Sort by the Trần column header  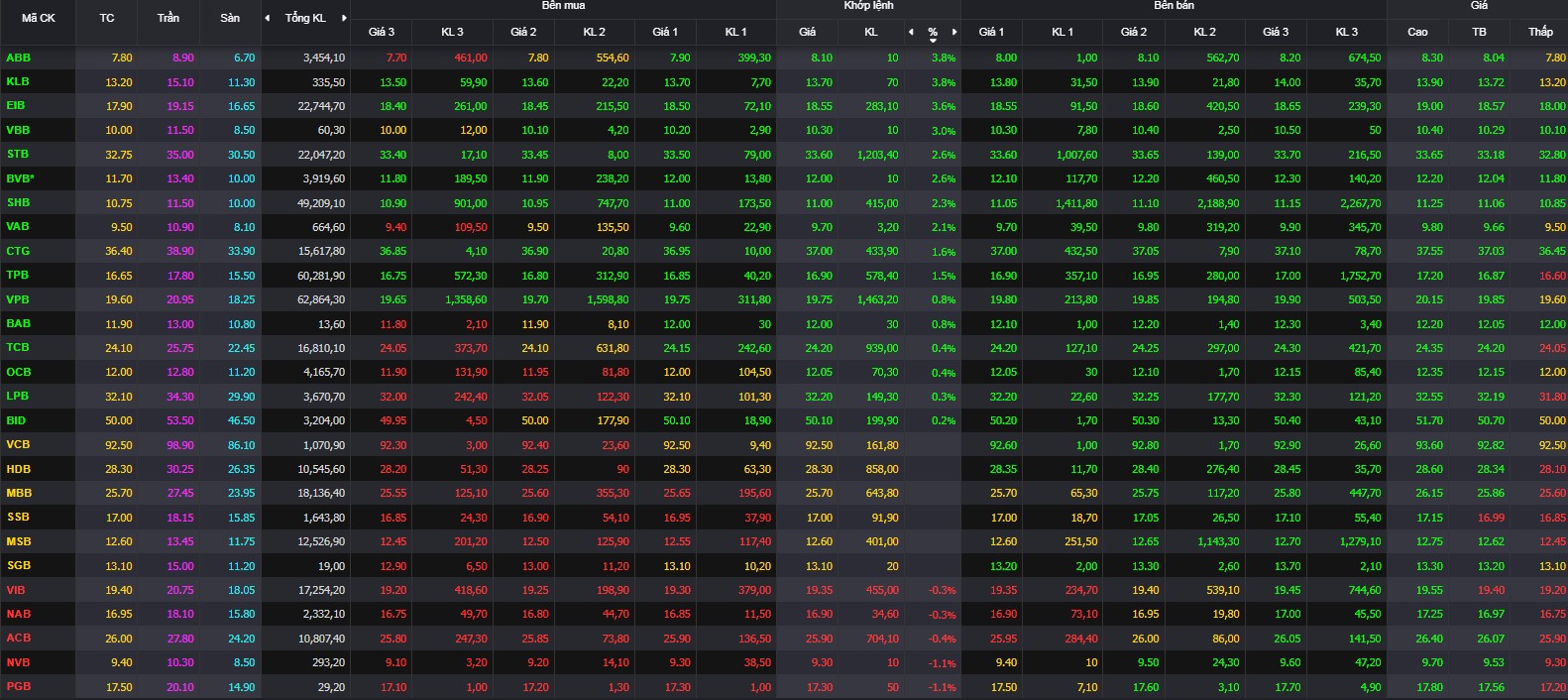click(168, 18)
